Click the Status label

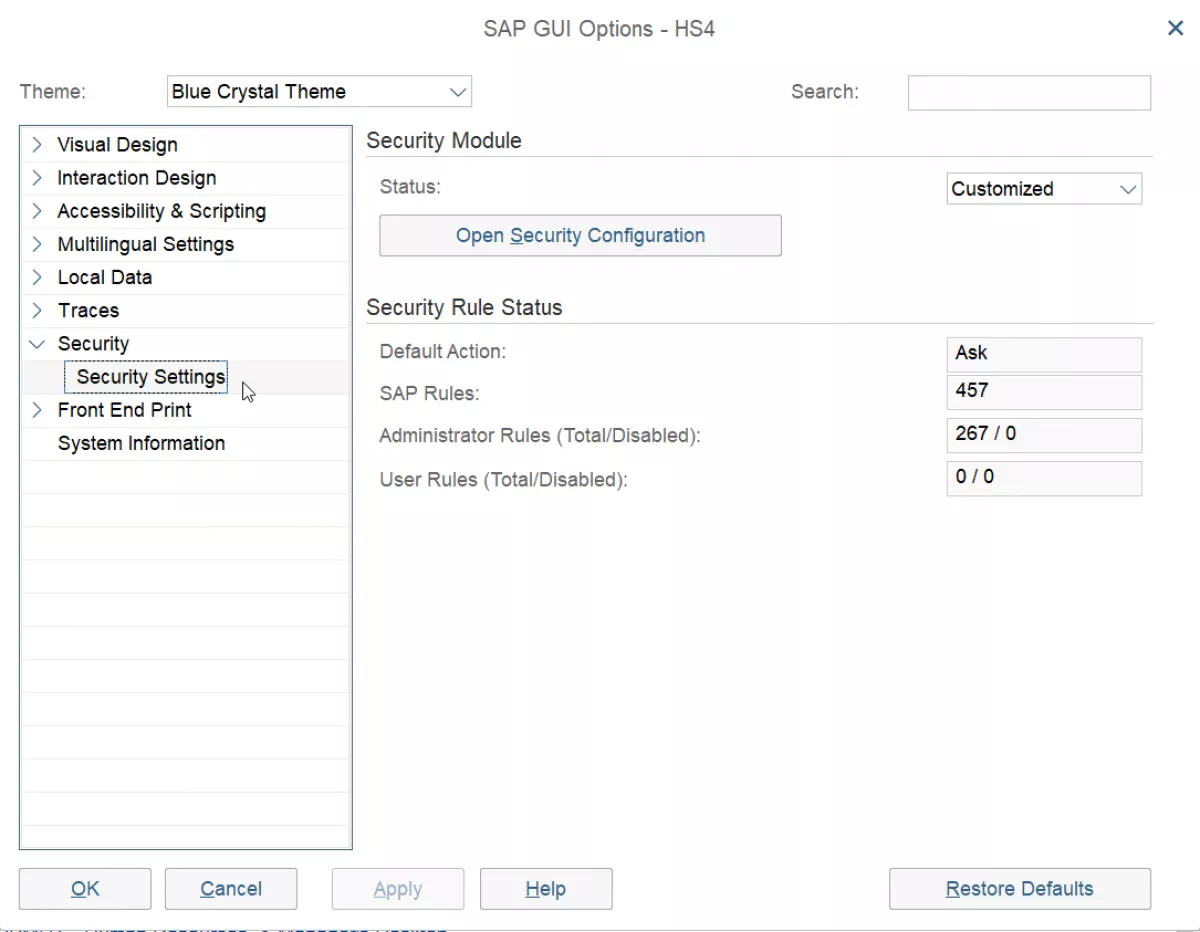pyautogui.click(x=410, y=186)
